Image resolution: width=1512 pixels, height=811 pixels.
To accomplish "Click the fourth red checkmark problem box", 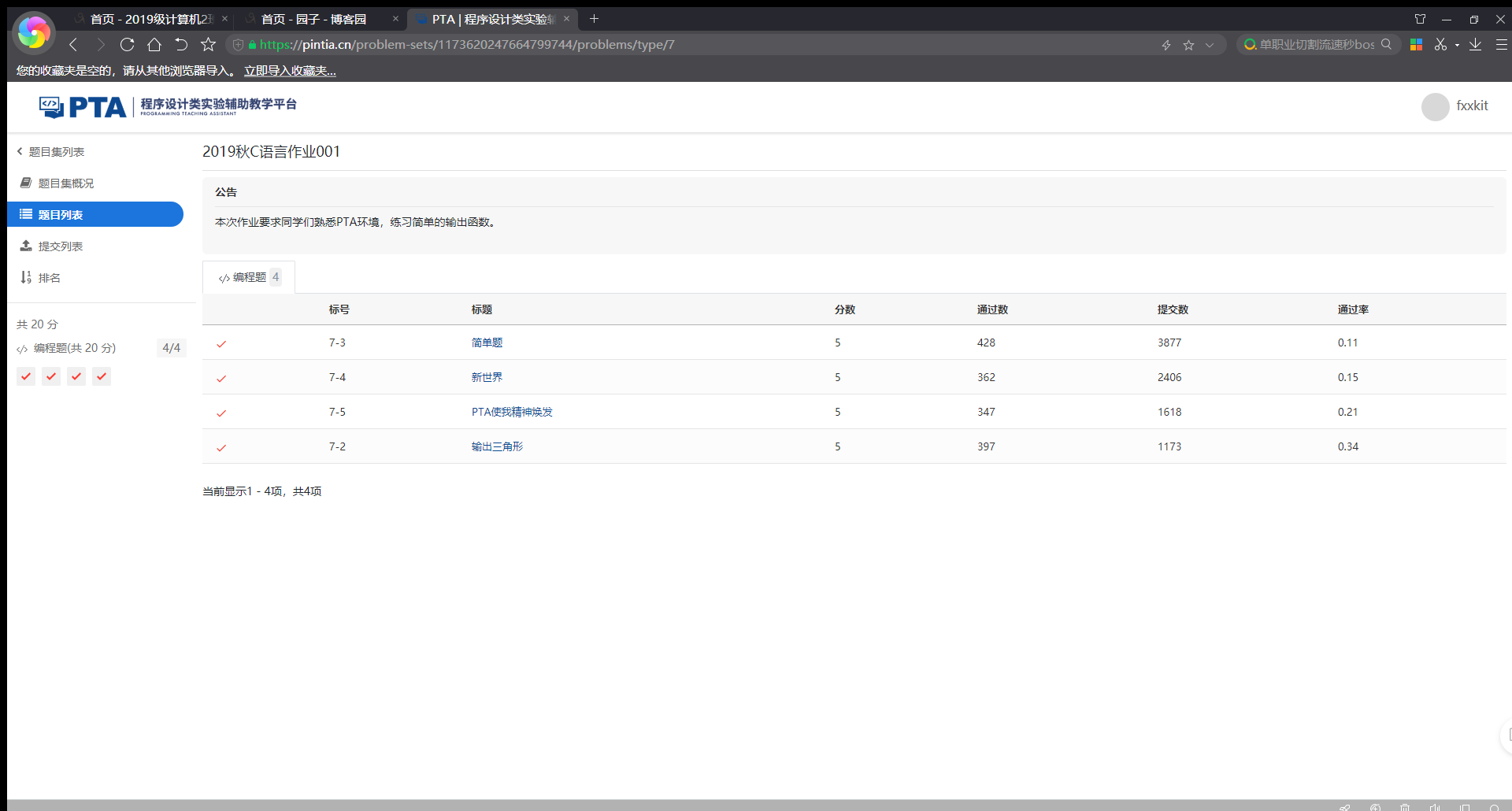I will coord(102,376).
